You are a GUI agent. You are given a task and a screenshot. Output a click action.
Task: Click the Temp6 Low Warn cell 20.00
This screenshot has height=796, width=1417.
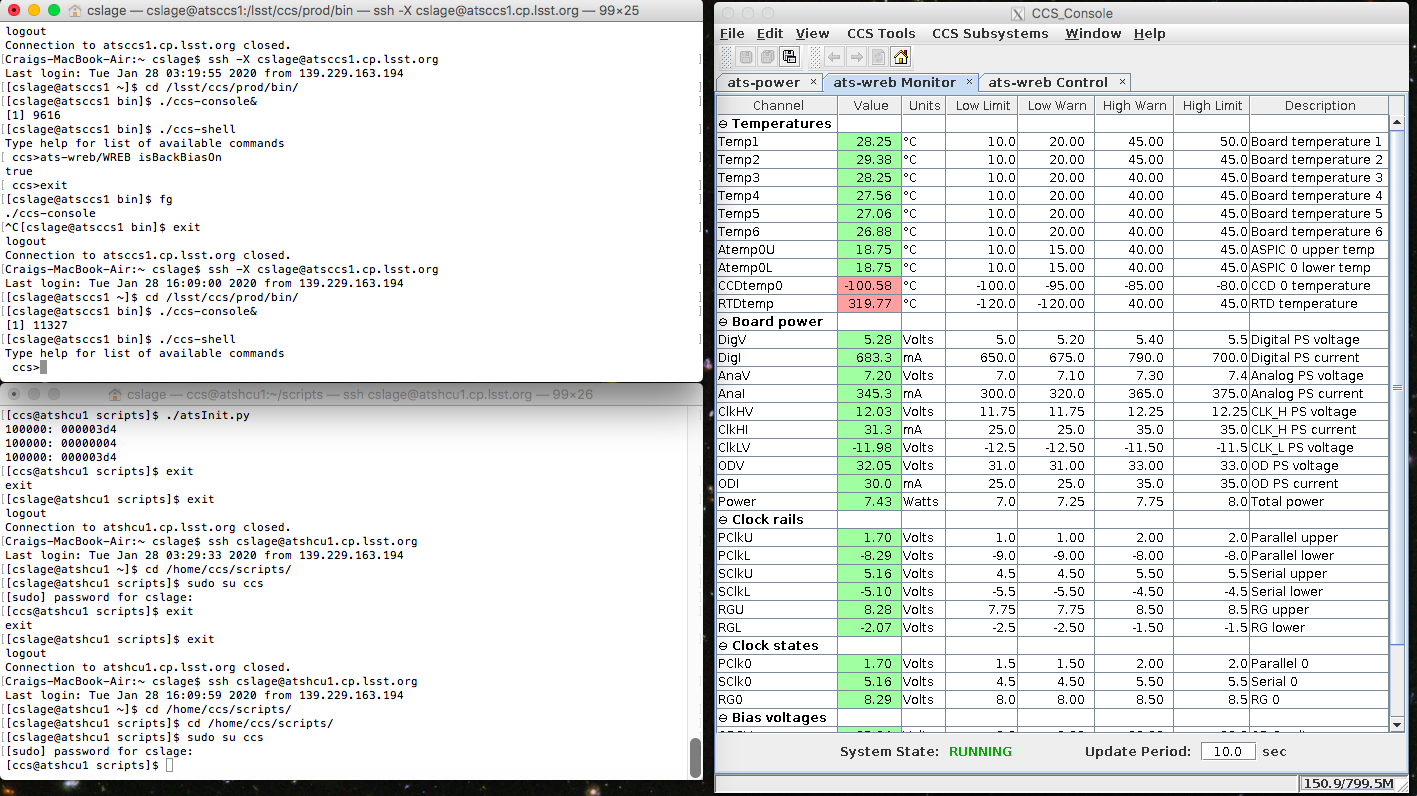pyautogui.click(x=1057, y=232)
